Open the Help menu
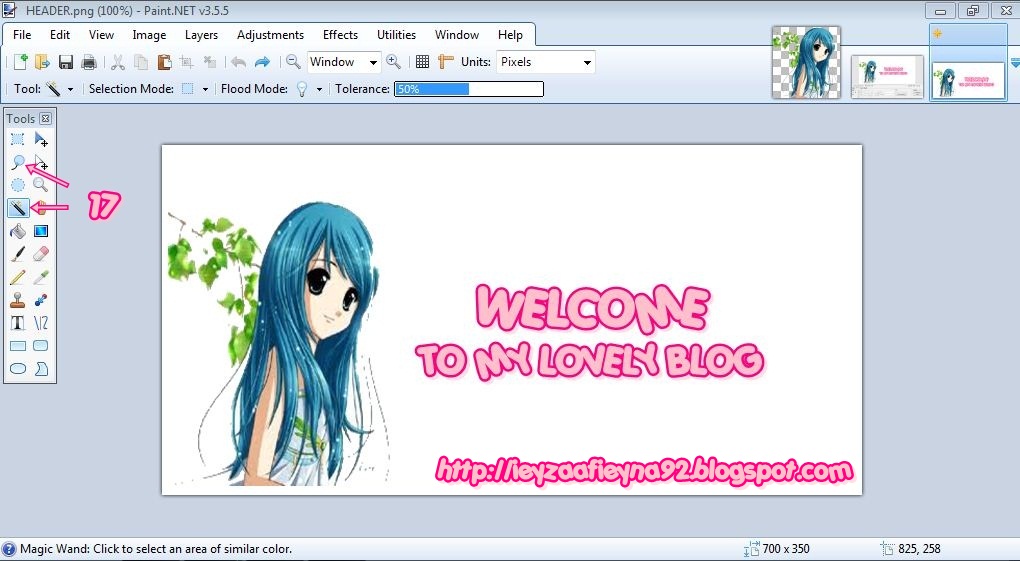Screen dimensions: 1020x561 pos(510,35)
